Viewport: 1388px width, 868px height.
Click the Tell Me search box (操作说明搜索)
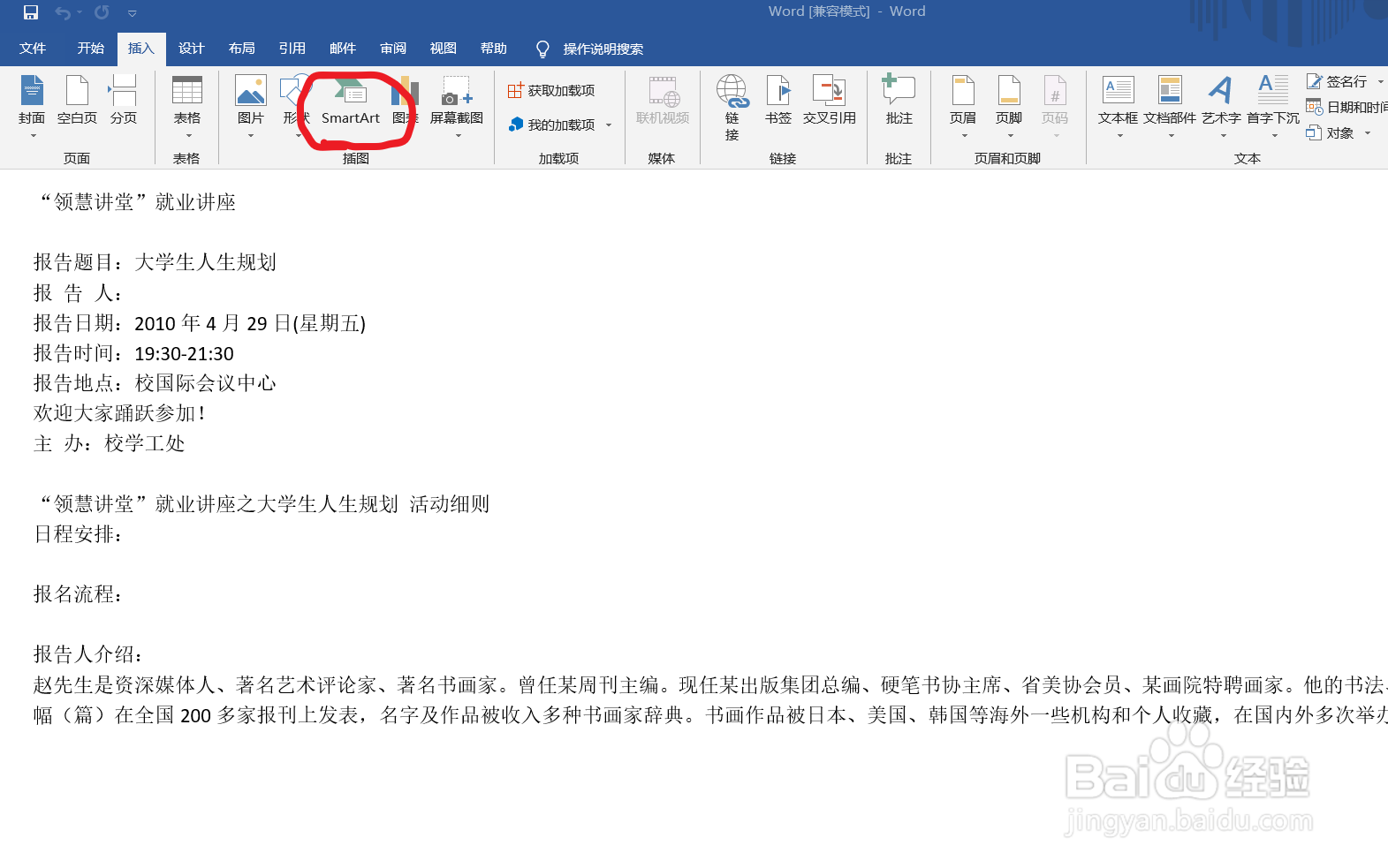[603, 49]
